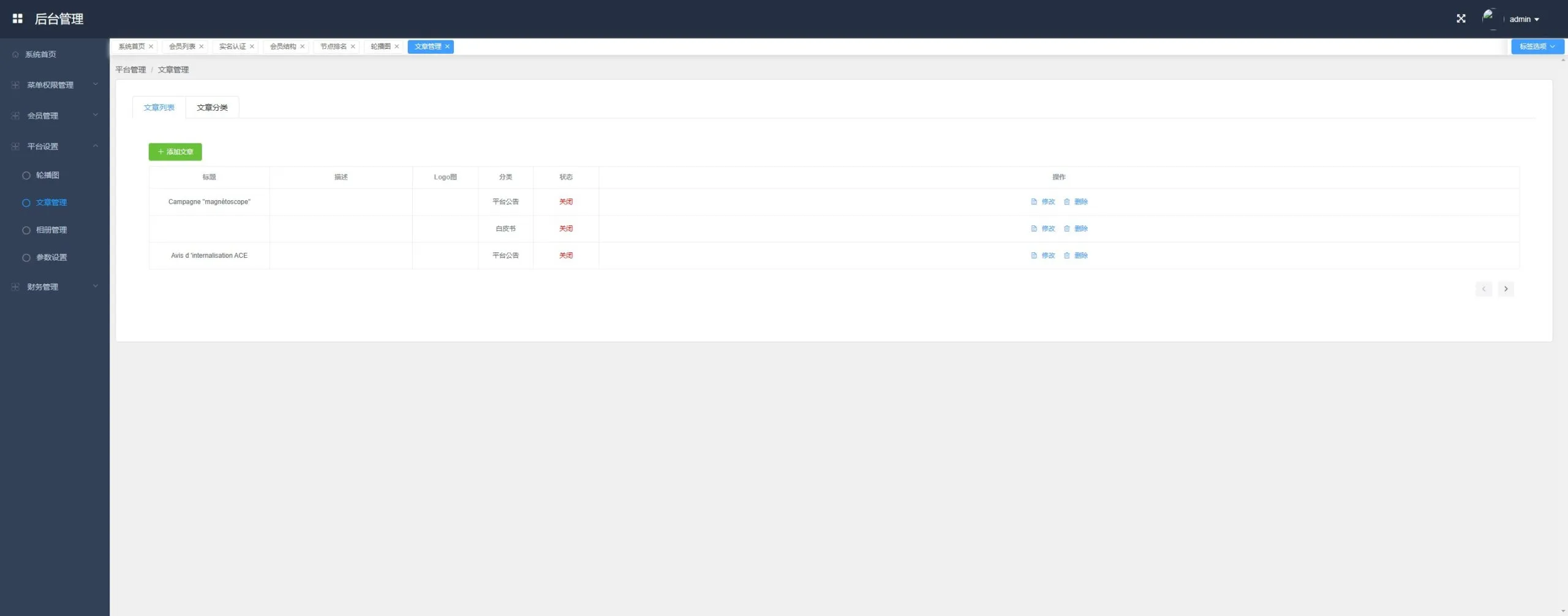Screen dimensions: 1568x616
Task: Click the circle icon beside 轮播图
Action: 26,175
